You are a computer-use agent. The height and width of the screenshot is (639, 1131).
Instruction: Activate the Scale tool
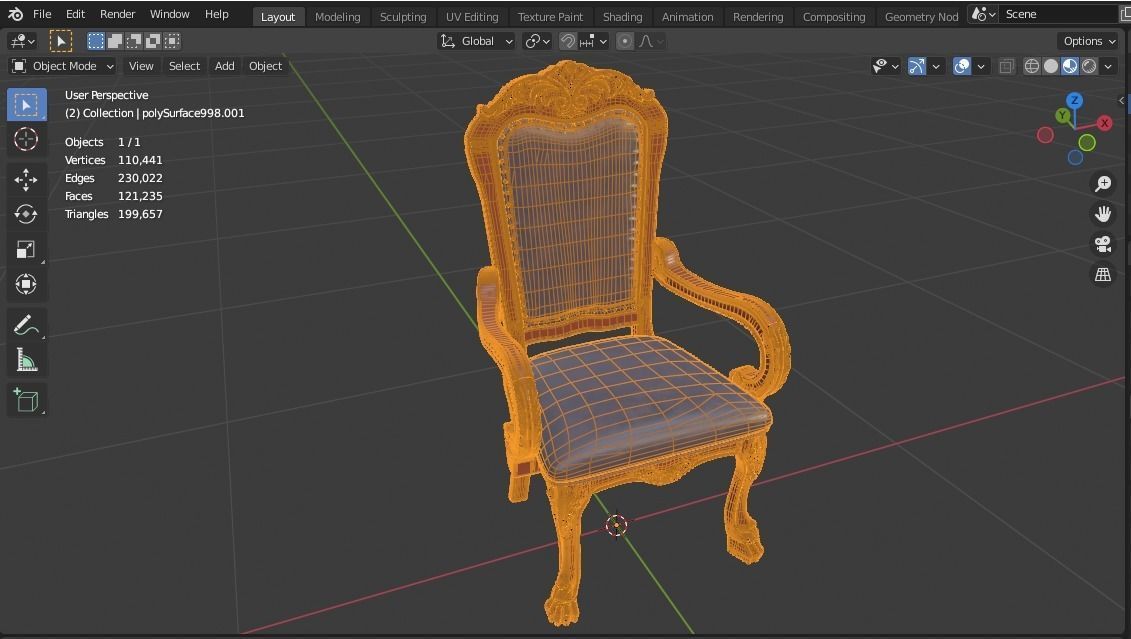(27, 250)
